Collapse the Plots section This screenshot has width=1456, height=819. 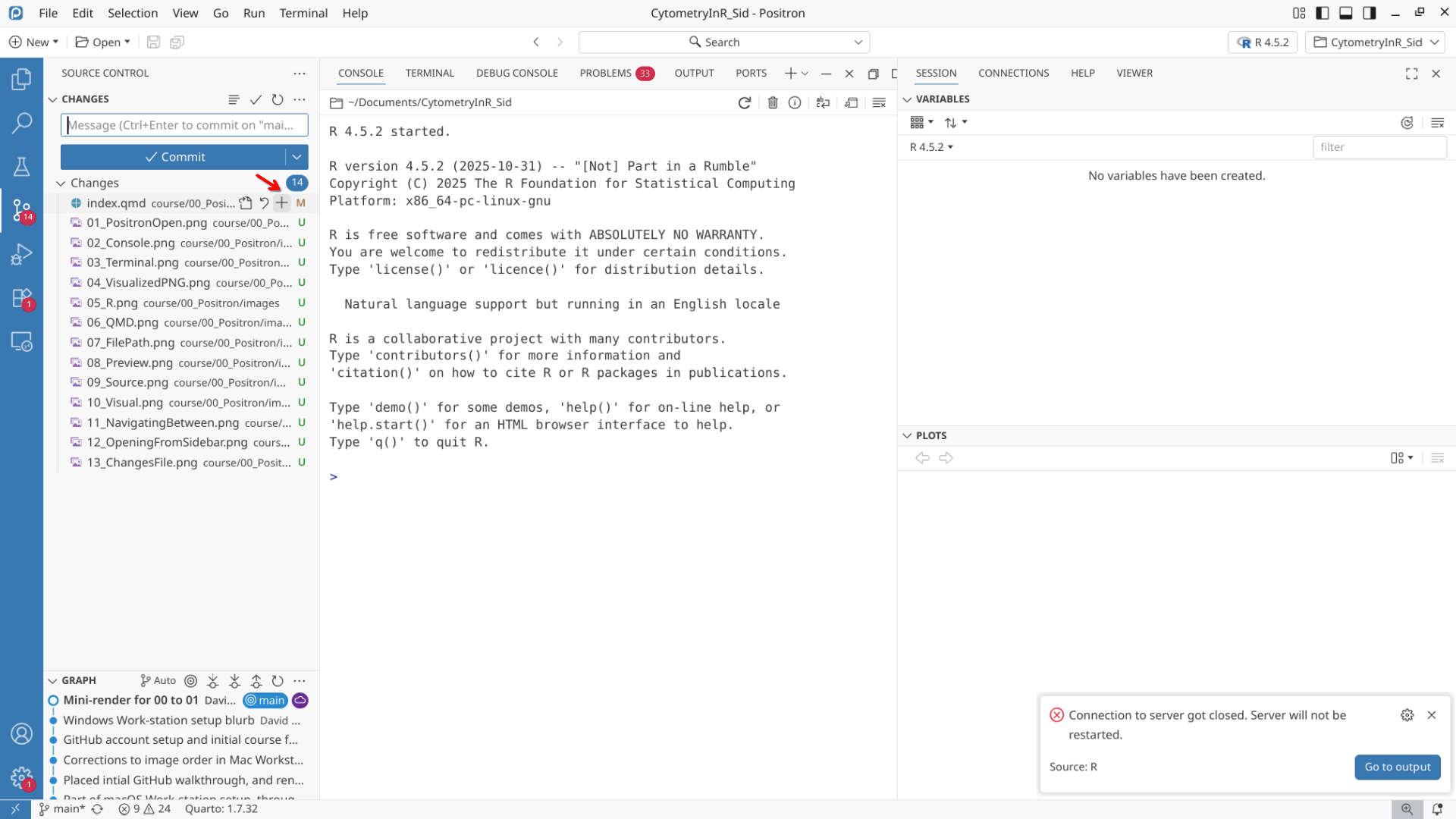point(907,435)
